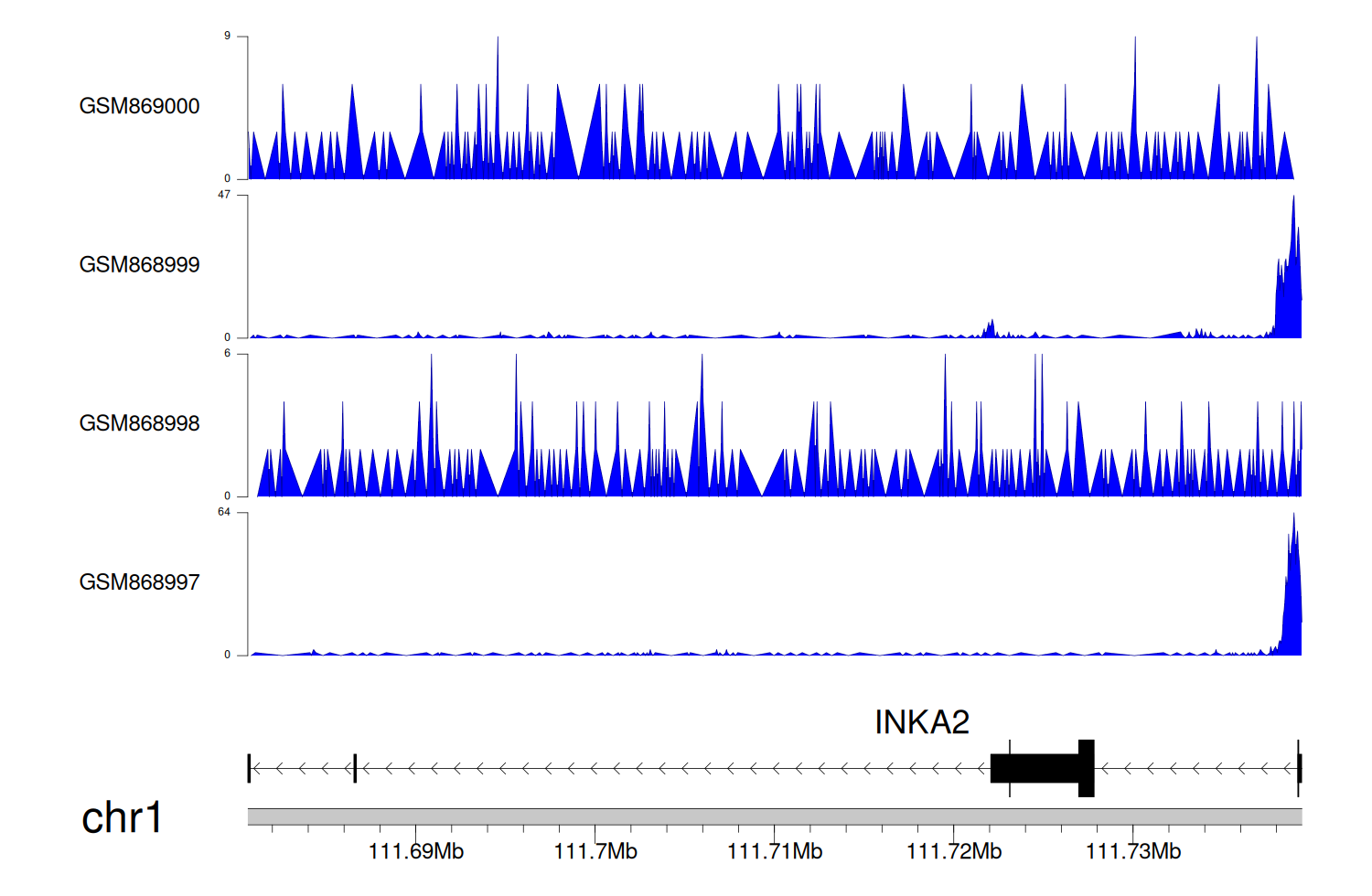Select the GSM868999 track label
Image resolution: width=1372 pixels, height=896 pixels.
tap(139, 265)
